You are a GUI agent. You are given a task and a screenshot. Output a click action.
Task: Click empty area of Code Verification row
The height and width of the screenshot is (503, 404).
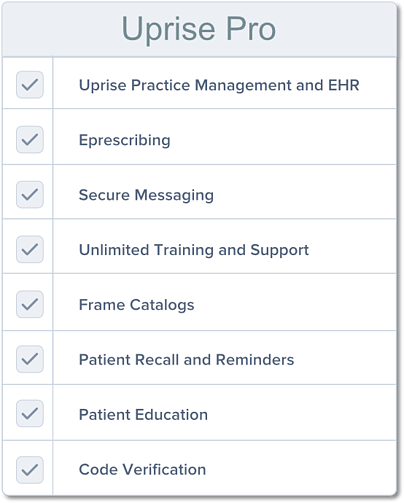pyautogui.click(x=300, y=467)
